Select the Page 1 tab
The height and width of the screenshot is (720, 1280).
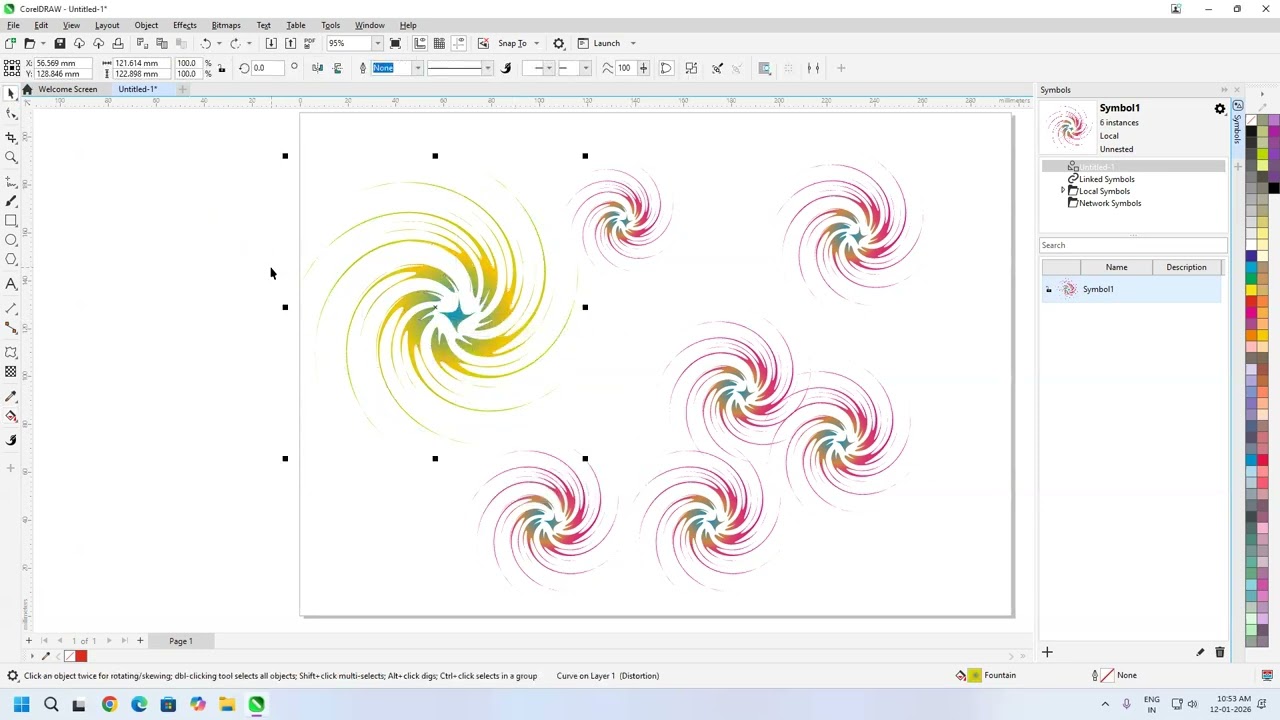[x=181, y=641]
